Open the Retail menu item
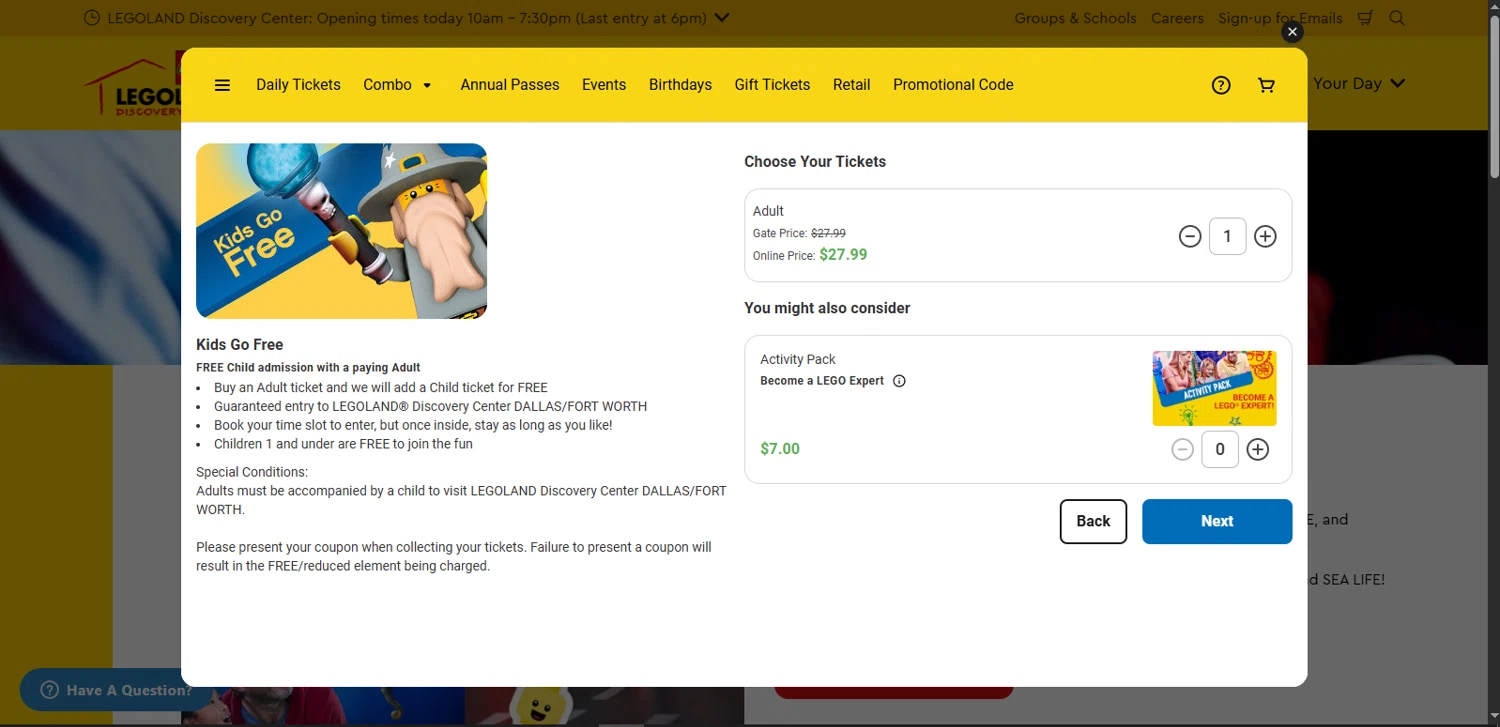The height and width of the screenshot is (727, 1500). (851, 85)
